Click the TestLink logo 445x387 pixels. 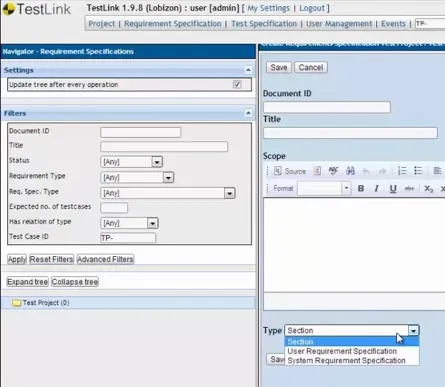[x=36, y=9]
